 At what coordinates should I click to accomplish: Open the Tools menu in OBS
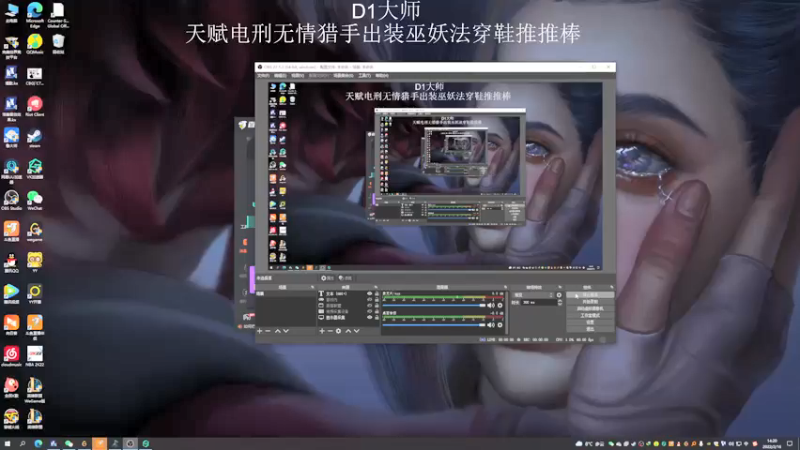point(364,76)
